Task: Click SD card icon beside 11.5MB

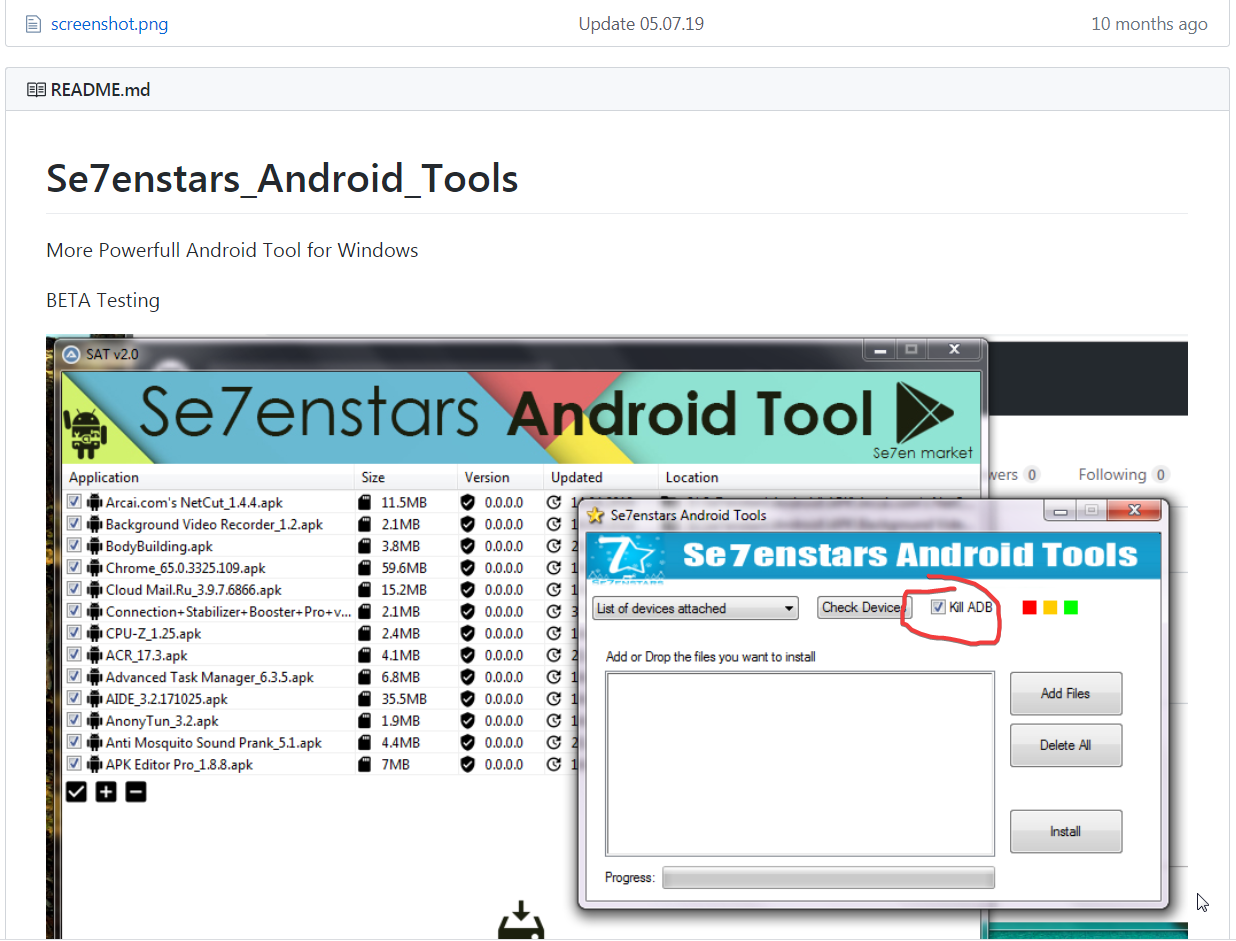Action: tap(364, 502)
